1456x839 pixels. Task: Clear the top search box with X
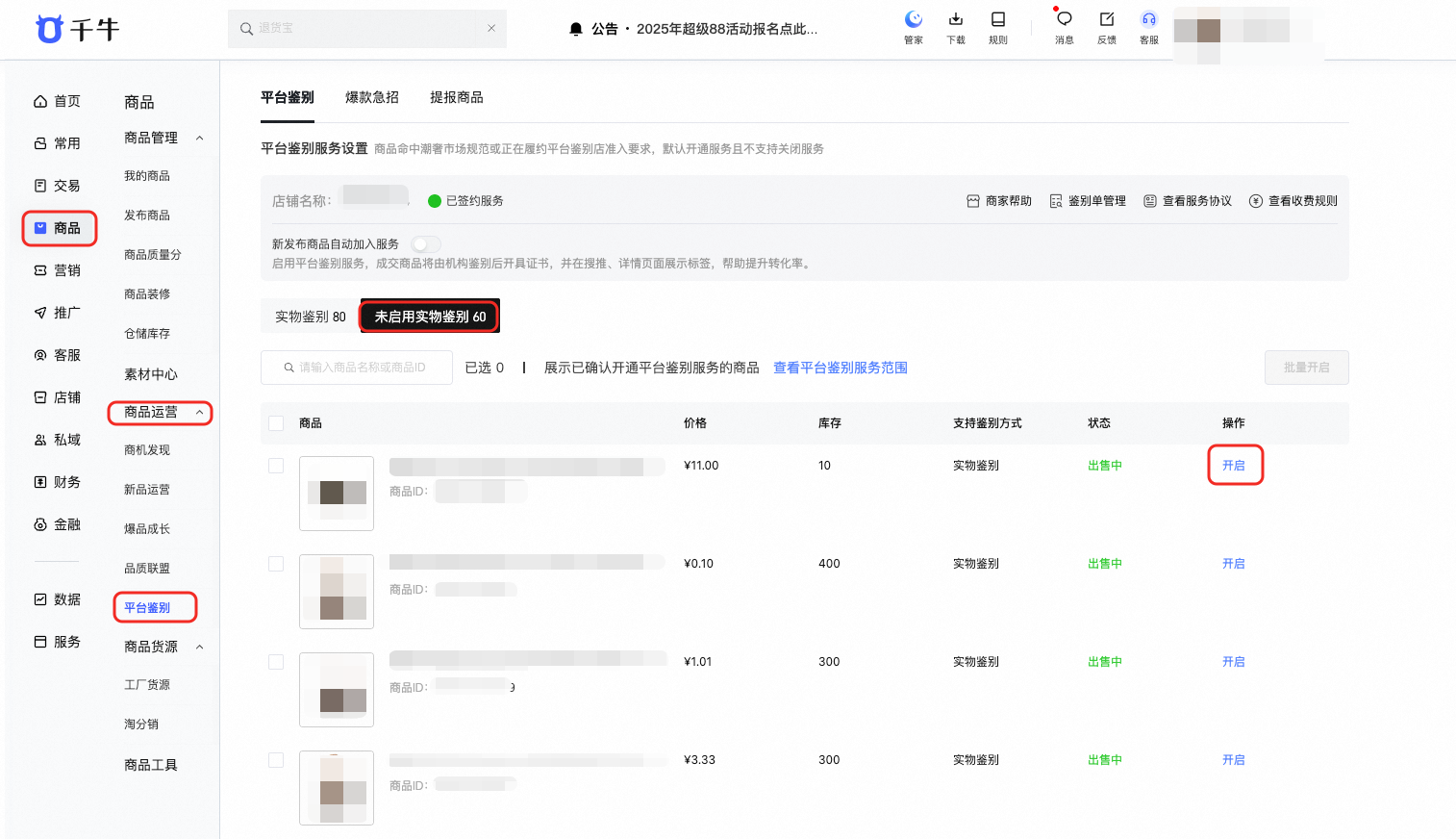coord(491,28)
